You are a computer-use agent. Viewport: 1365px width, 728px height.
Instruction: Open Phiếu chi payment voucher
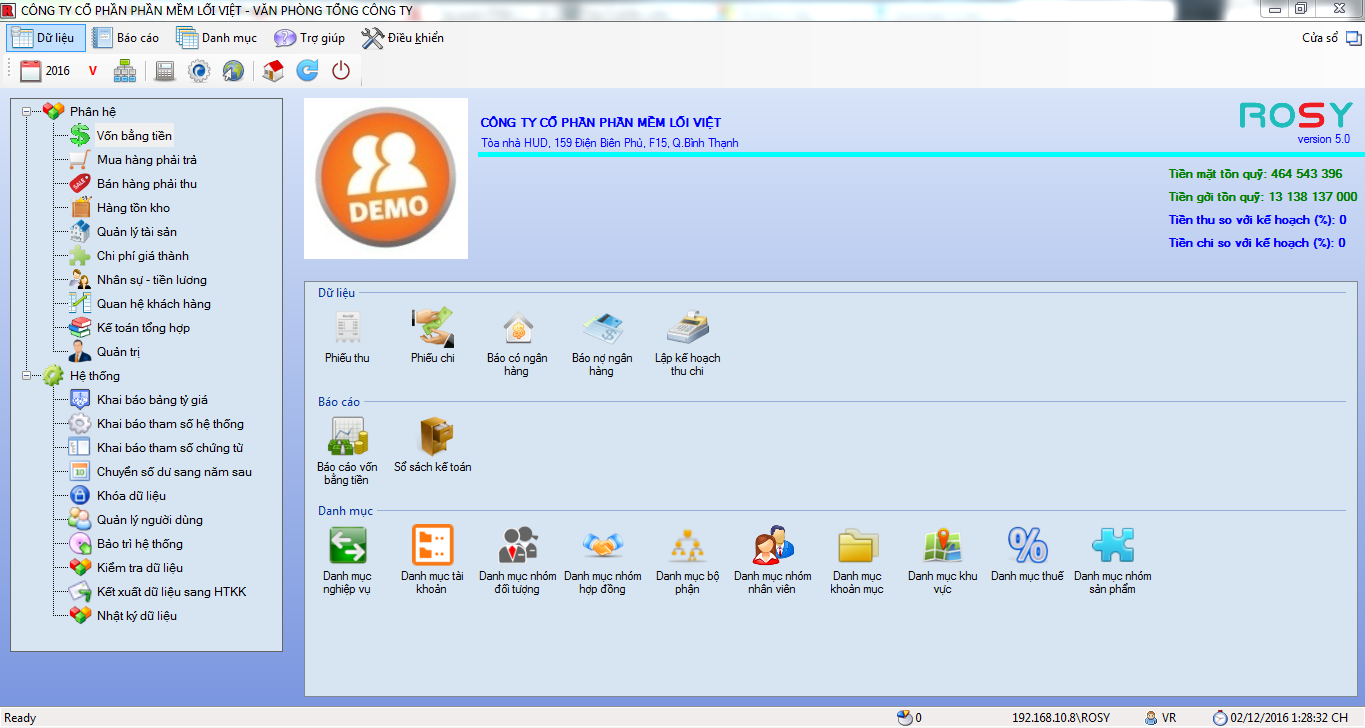[x=432, y=328]
